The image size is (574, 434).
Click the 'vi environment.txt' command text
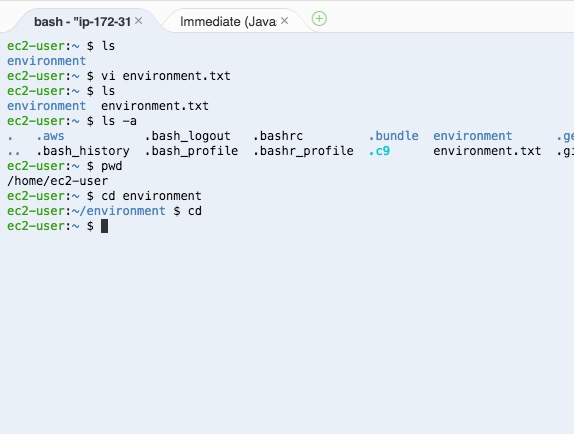tap(166, 76)
